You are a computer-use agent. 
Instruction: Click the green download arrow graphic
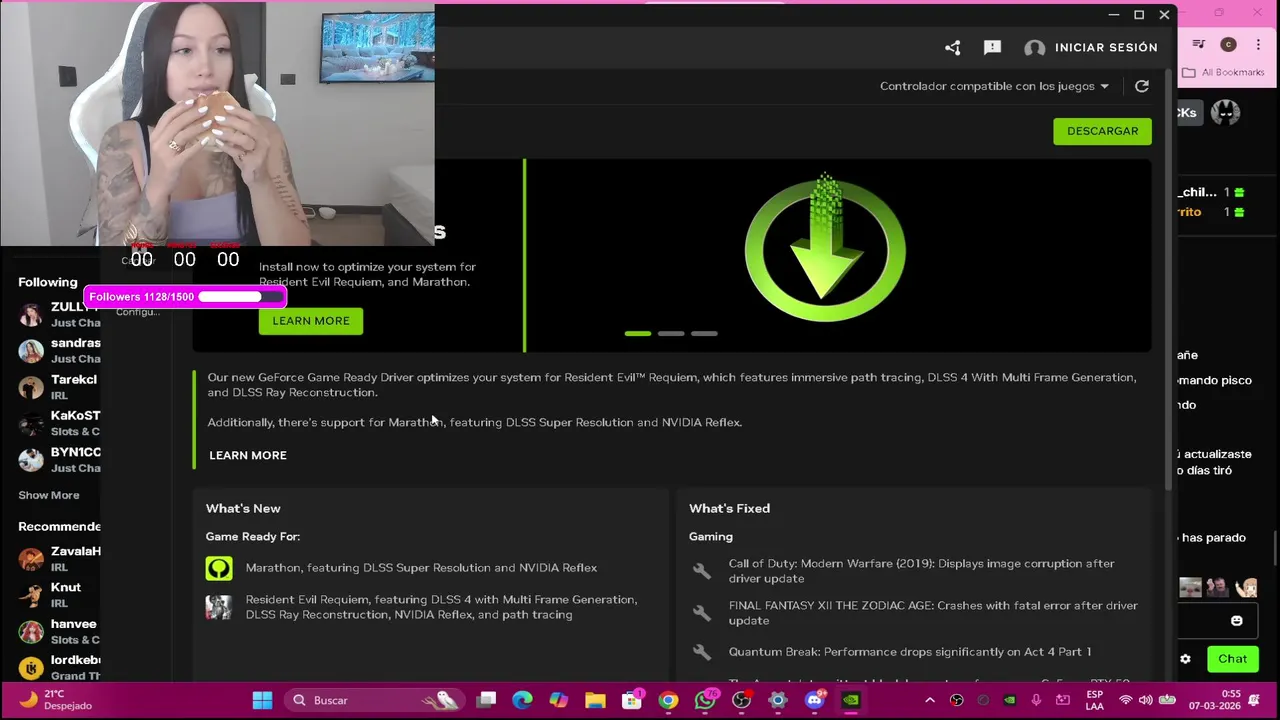coord(825,250)
